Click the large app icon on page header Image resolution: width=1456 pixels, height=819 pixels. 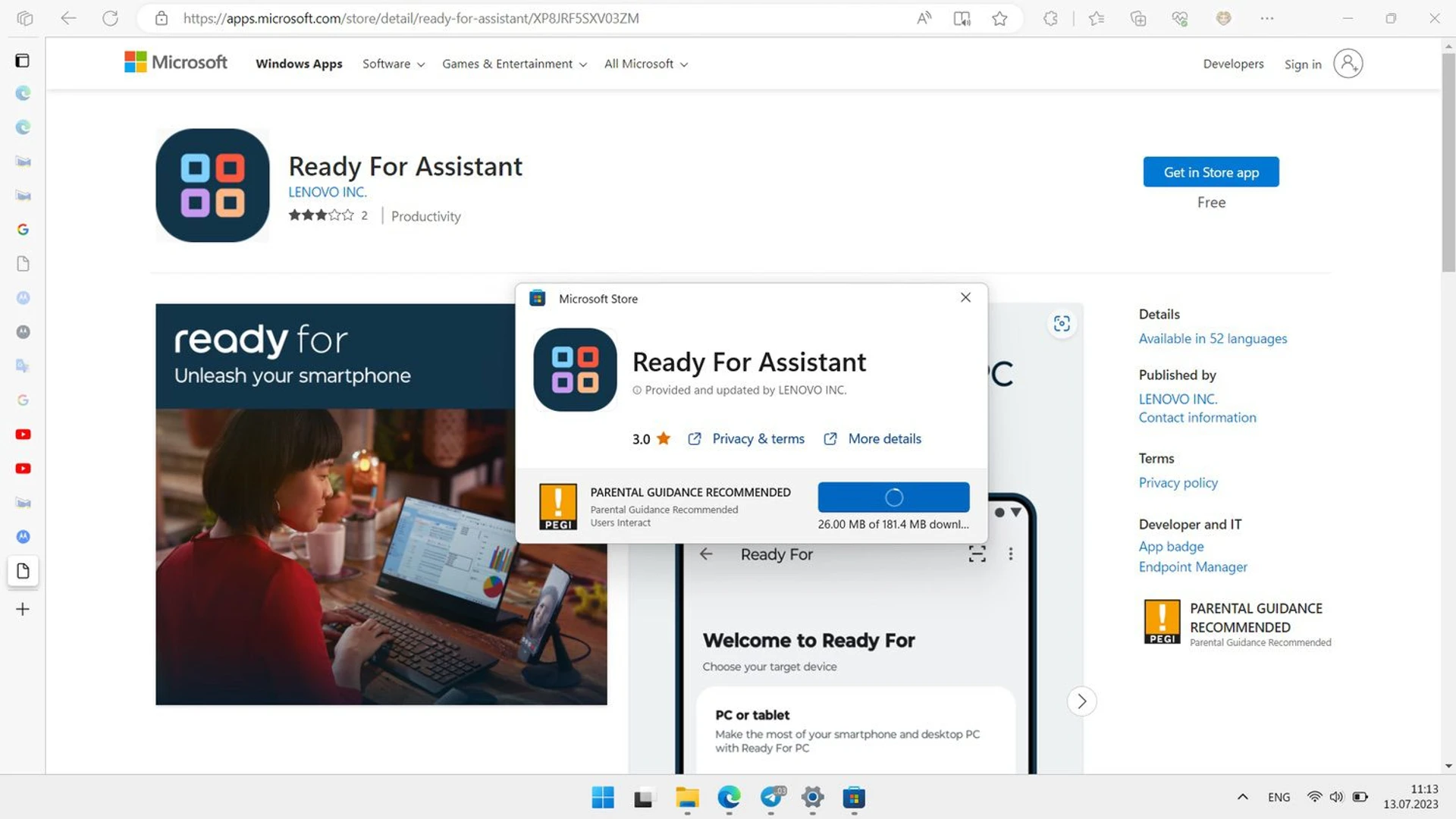(x=212, y=185)
